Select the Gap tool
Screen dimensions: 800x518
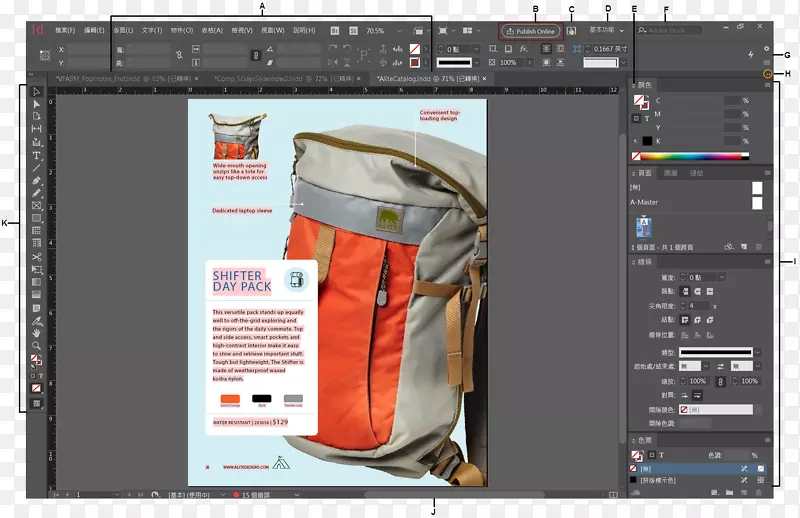36,129
